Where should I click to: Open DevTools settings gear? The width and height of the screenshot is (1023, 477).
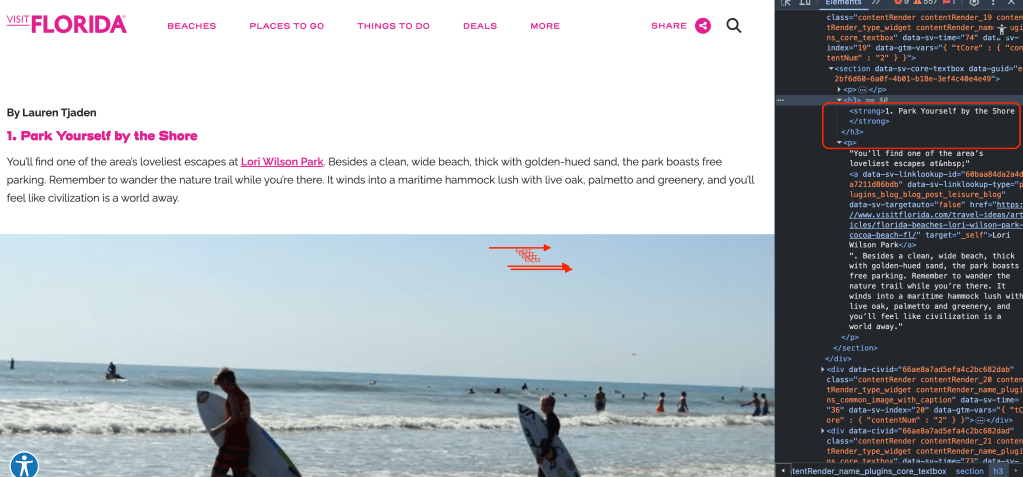(x=974, y=3)
